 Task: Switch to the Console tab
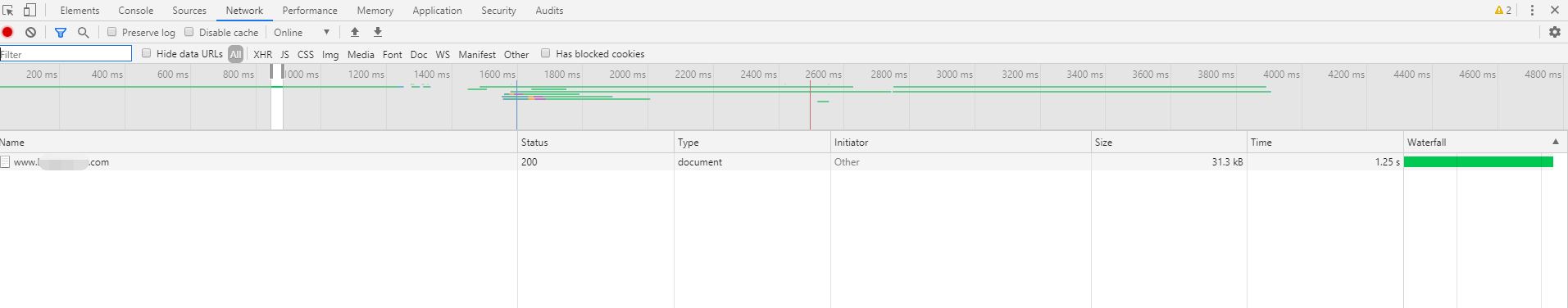136,11
